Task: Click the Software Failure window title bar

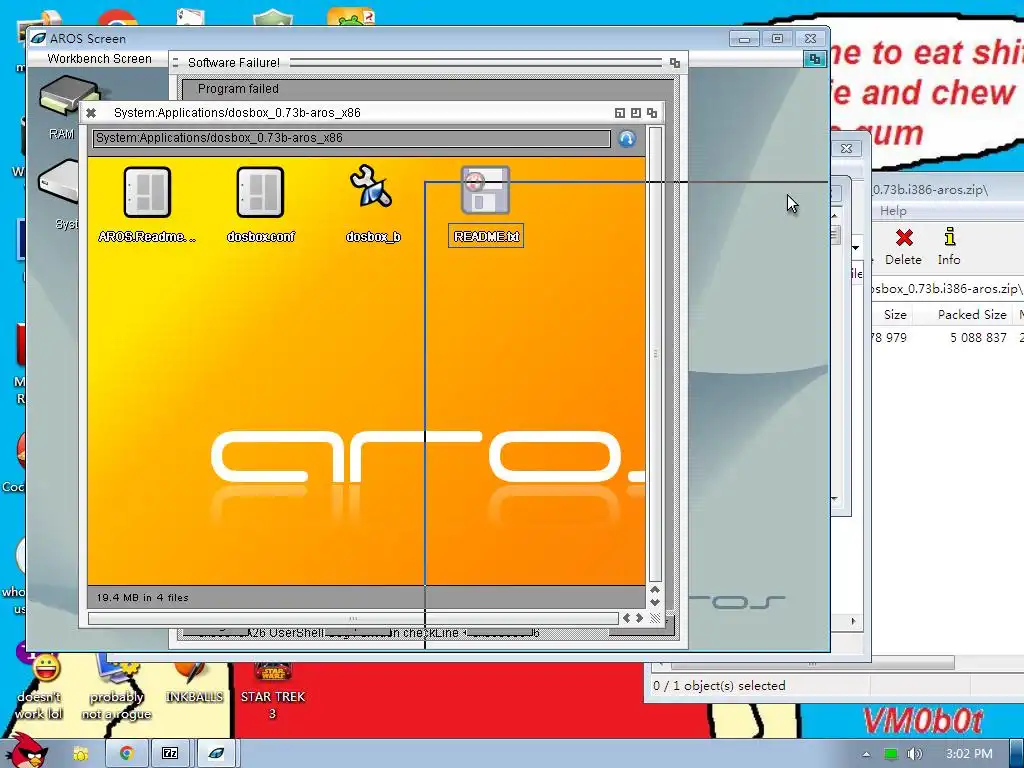Action: pos(428,63)
